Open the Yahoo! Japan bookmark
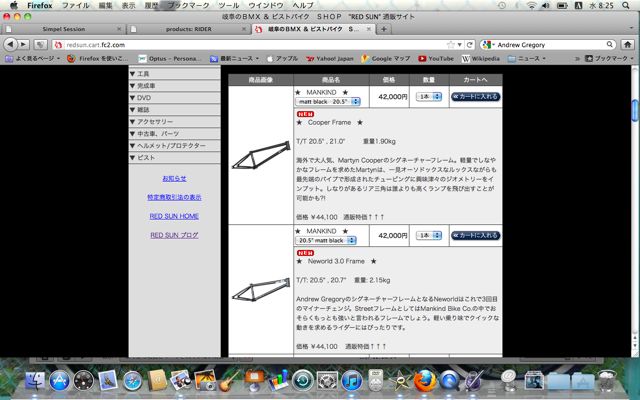 point(330,58)
